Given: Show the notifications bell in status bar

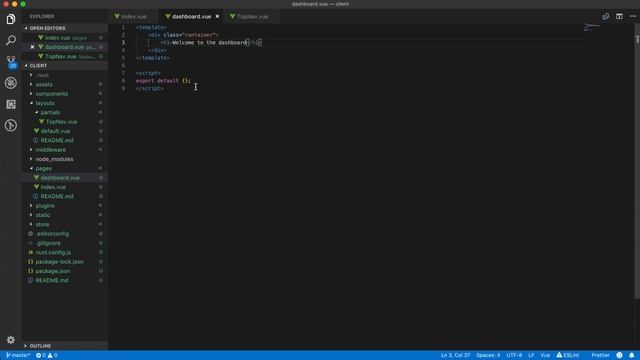Looking at the screenshot, I should pyautogui.click(x=631, y=355).
